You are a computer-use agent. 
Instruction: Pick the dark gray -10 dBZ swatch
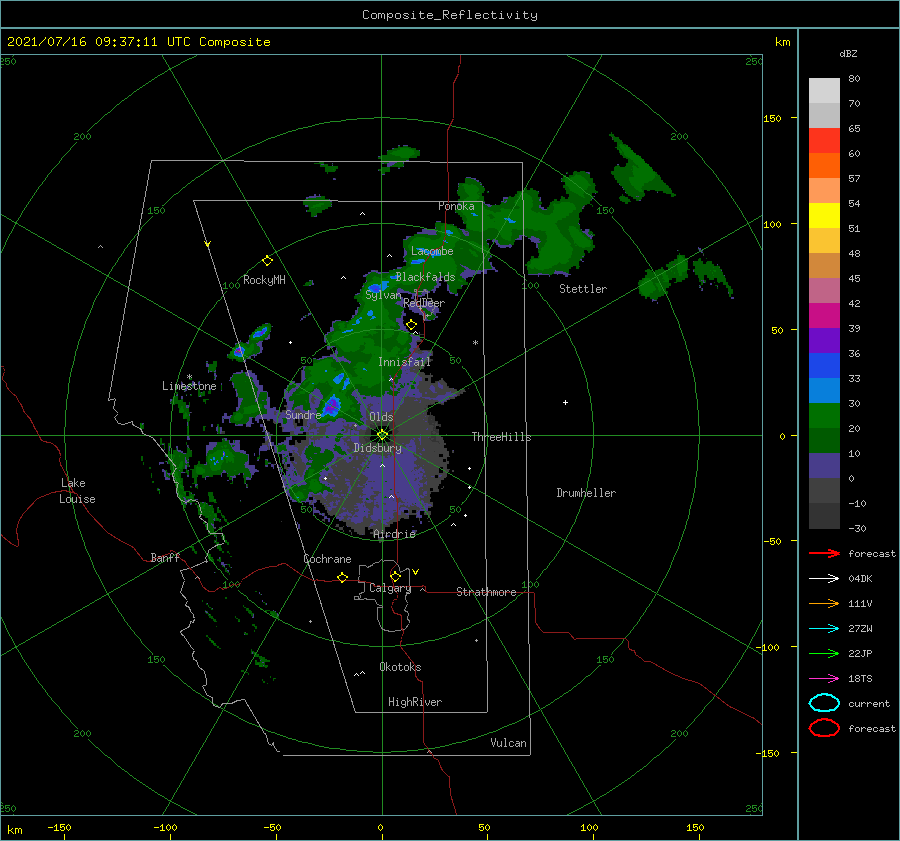[824, 516]
